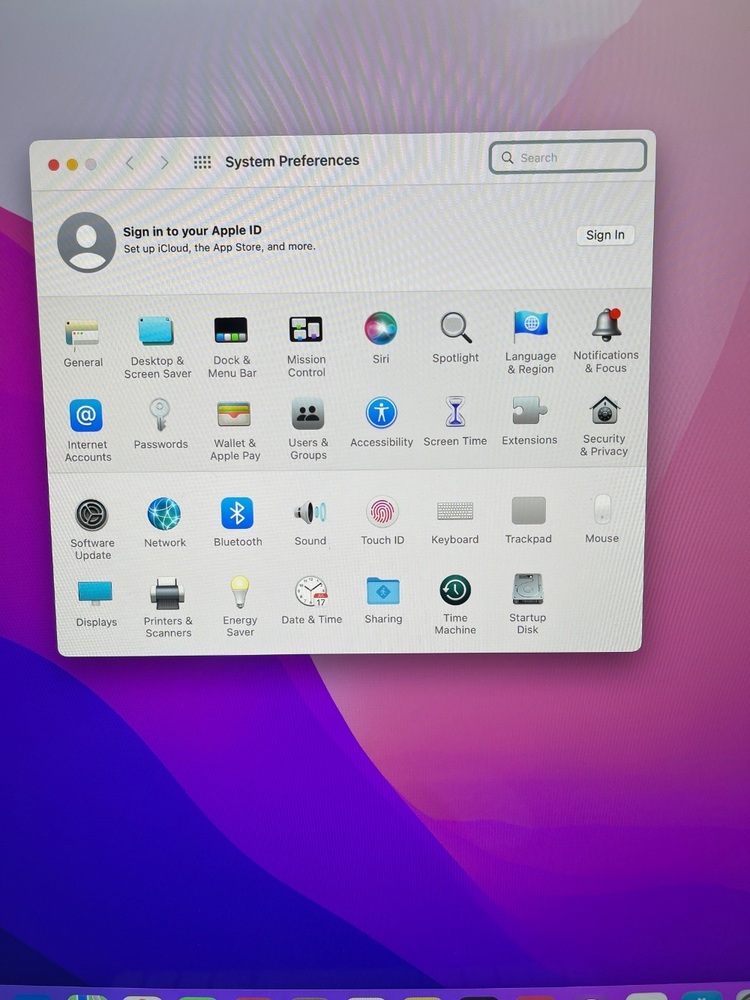The width and height of the screenshot is (750, 1000).
Task: Open Bluetooth settings
Action: [x=237, y=514]
